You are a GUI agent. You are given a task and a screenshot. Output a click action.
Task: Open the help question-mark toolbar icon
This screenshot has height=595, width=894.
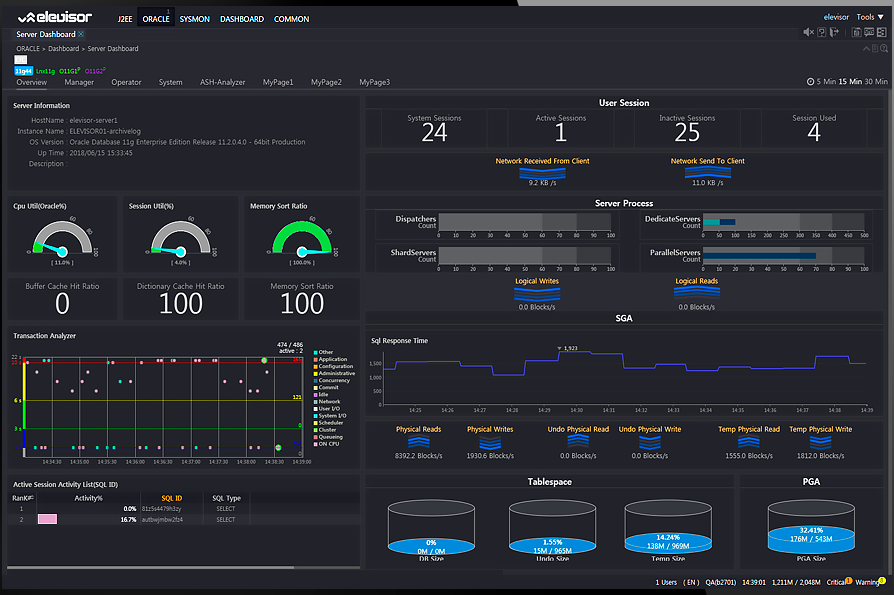coord(822,32)
